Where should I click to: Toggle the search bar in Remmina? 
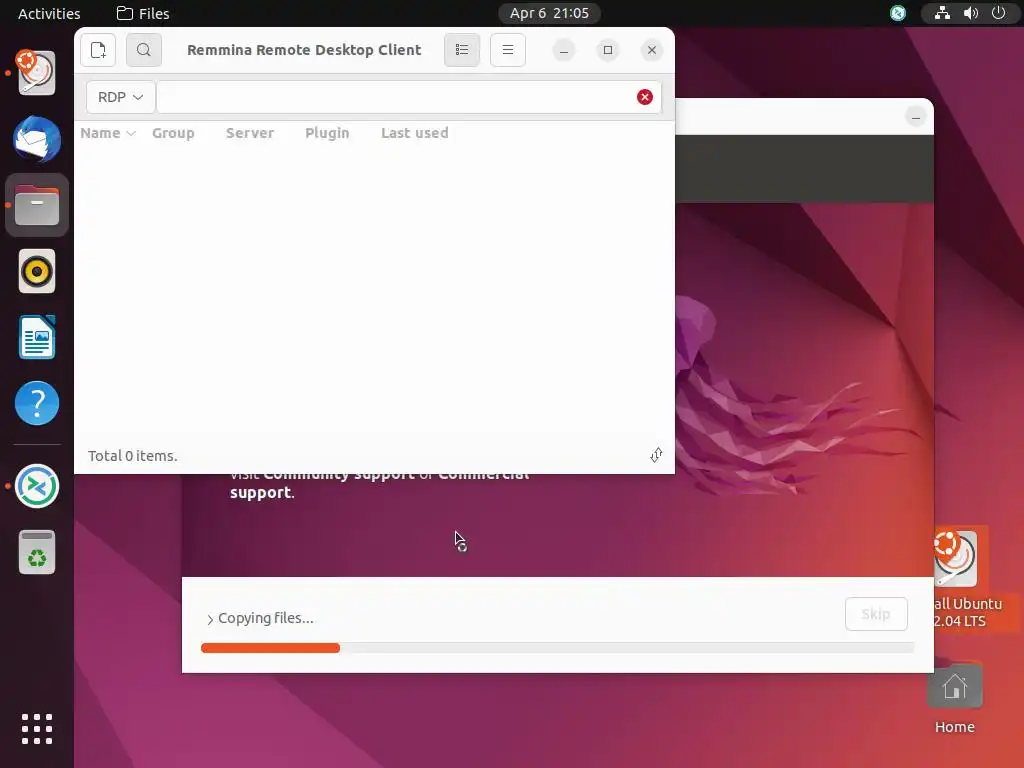[x=144, y=50]
